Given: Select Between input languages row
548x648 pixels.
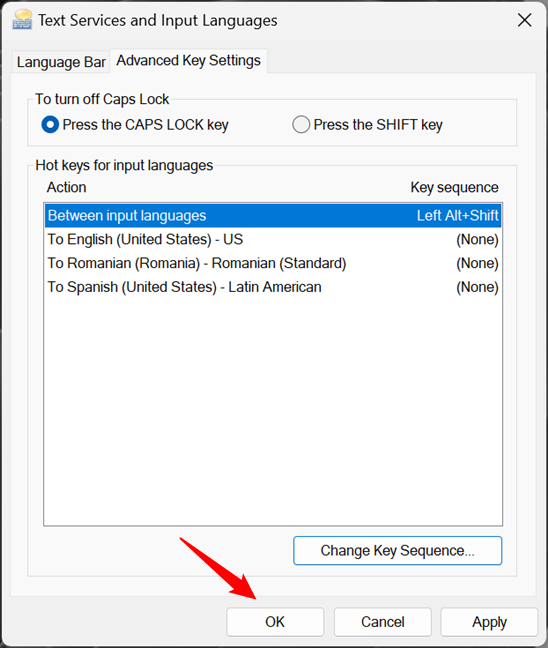Looking at the screenshot, I should click(x=273, y=215).
